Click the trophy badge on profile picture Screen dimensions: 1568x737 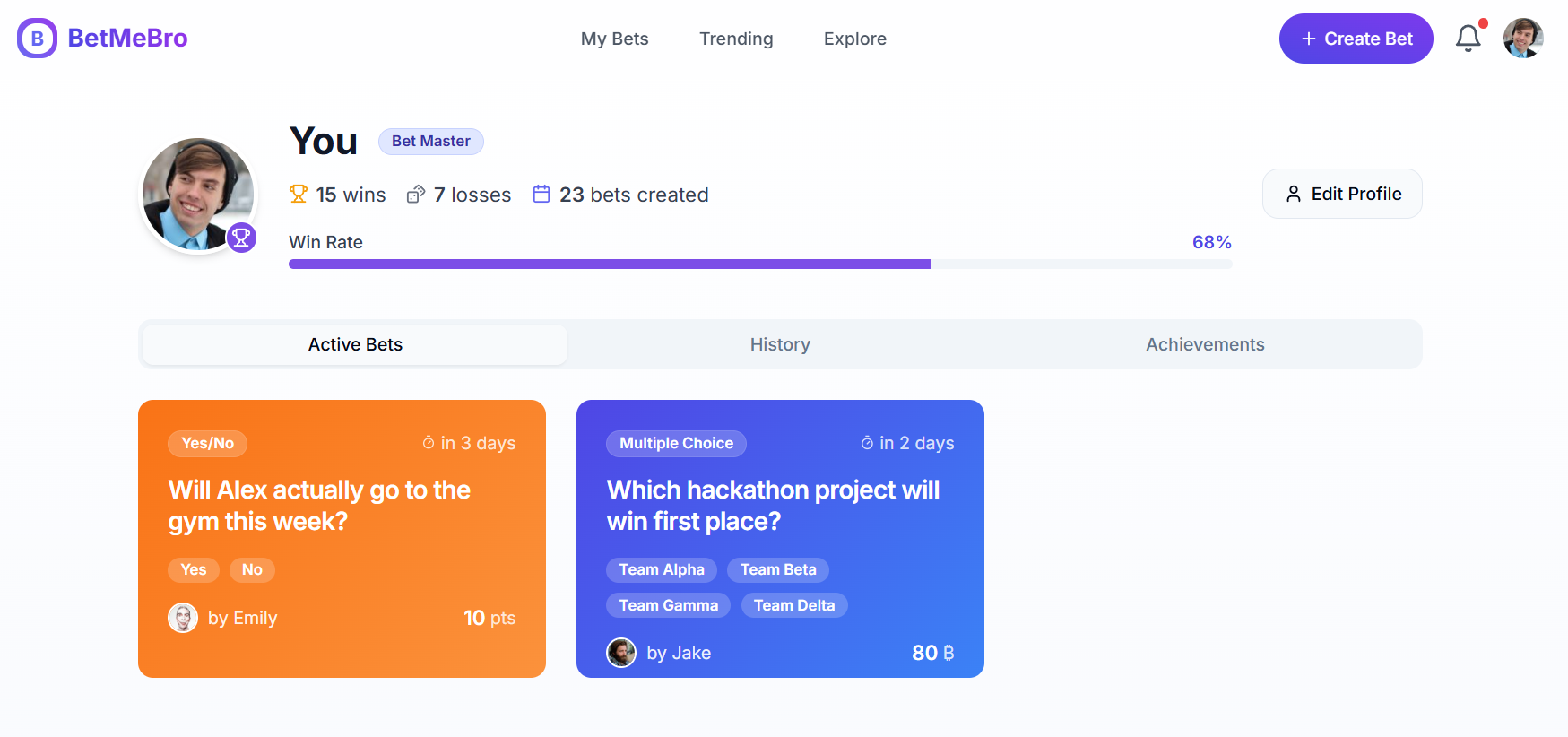[x=241, y=238]
